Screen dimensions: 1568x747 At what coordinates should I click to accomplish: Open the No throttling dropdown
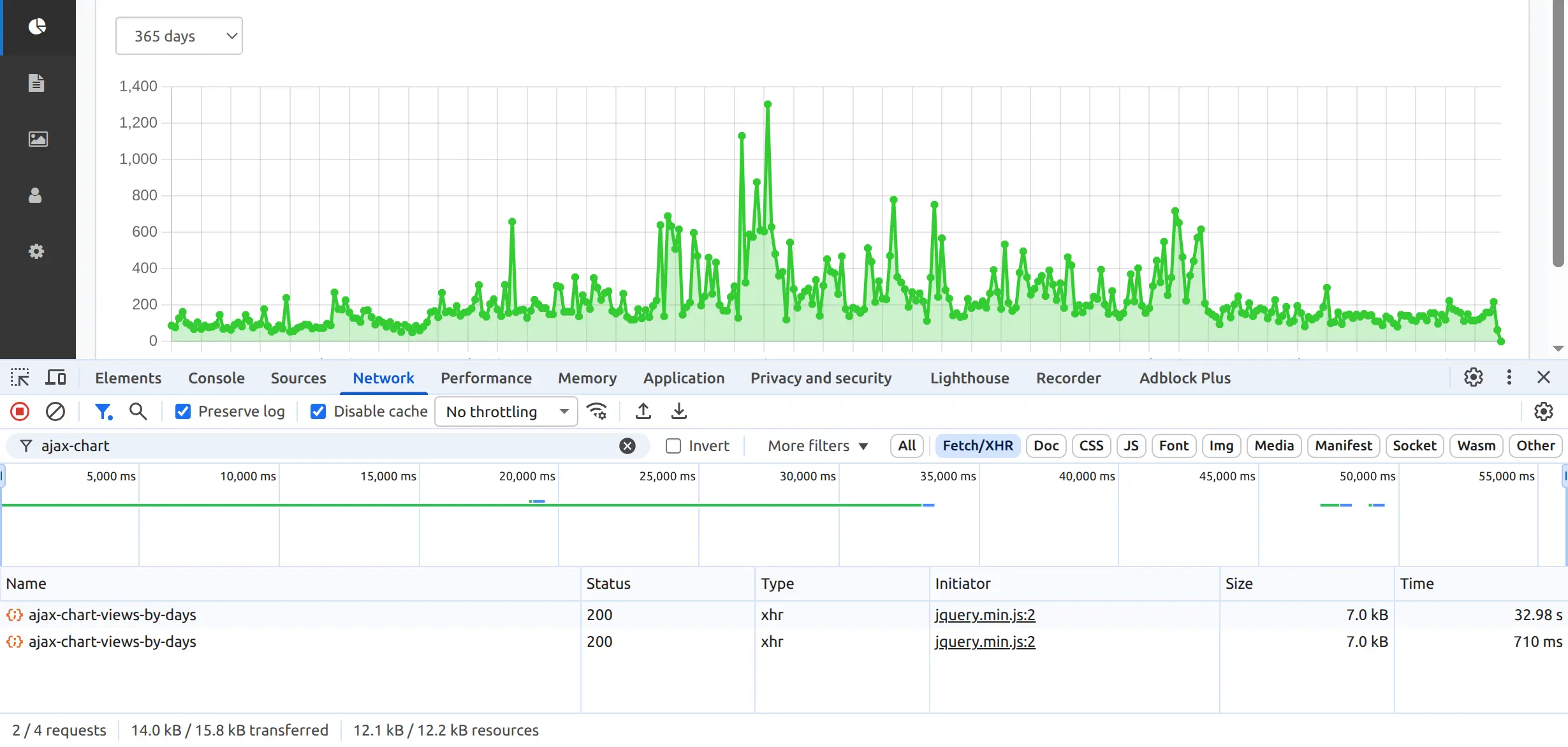click(506, 411)
